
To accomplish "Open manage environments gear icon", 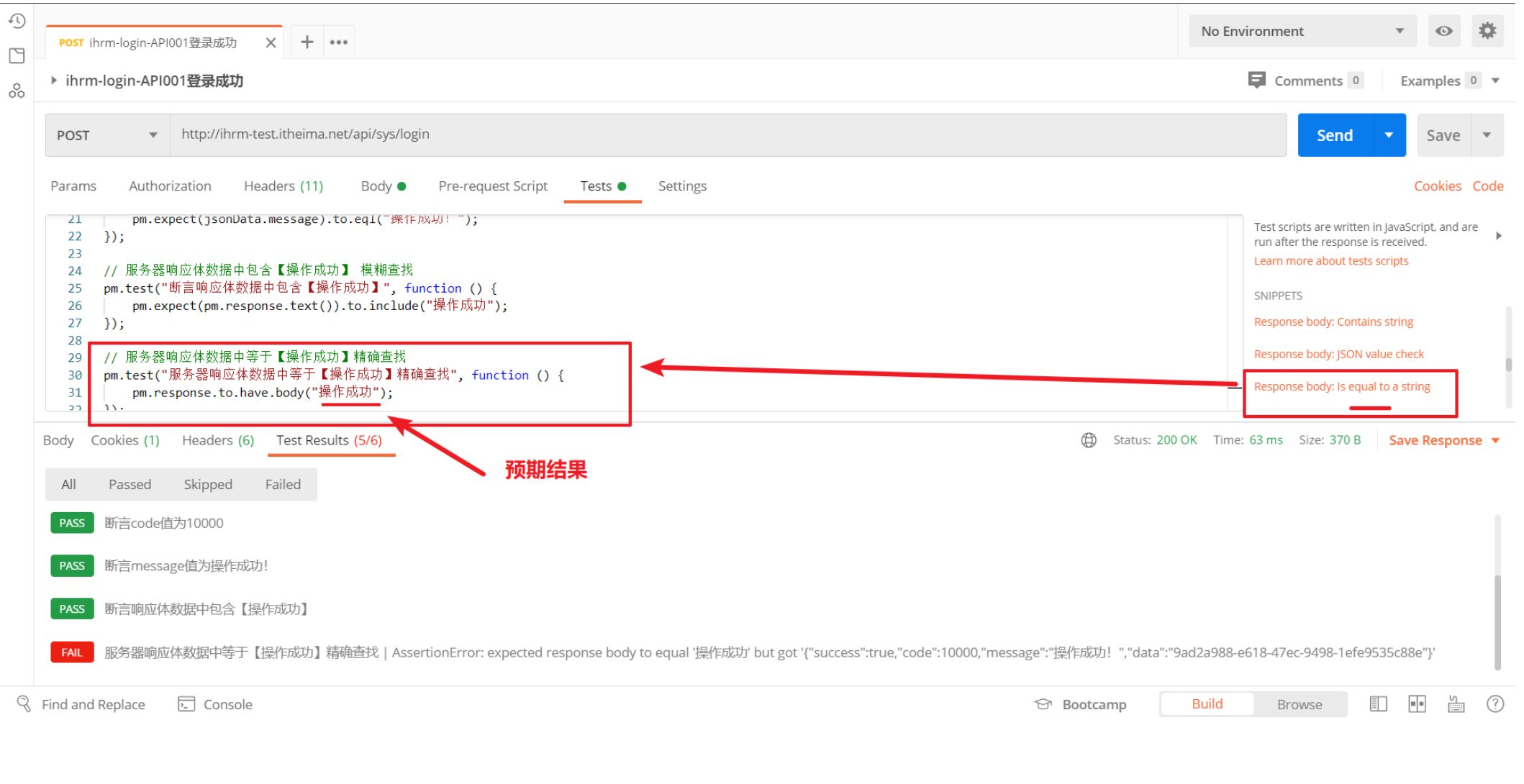I will (x=1487, y=31).
